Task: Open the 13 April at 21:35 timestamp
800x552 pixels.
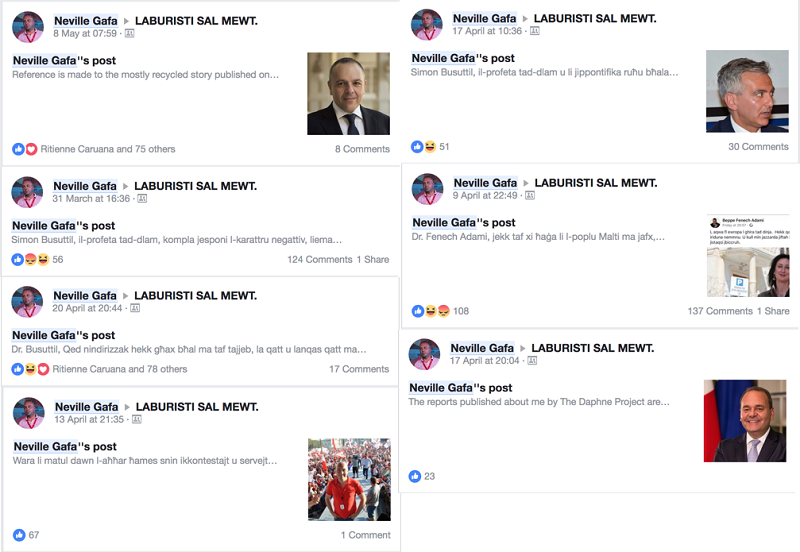Action: point(89,419)
